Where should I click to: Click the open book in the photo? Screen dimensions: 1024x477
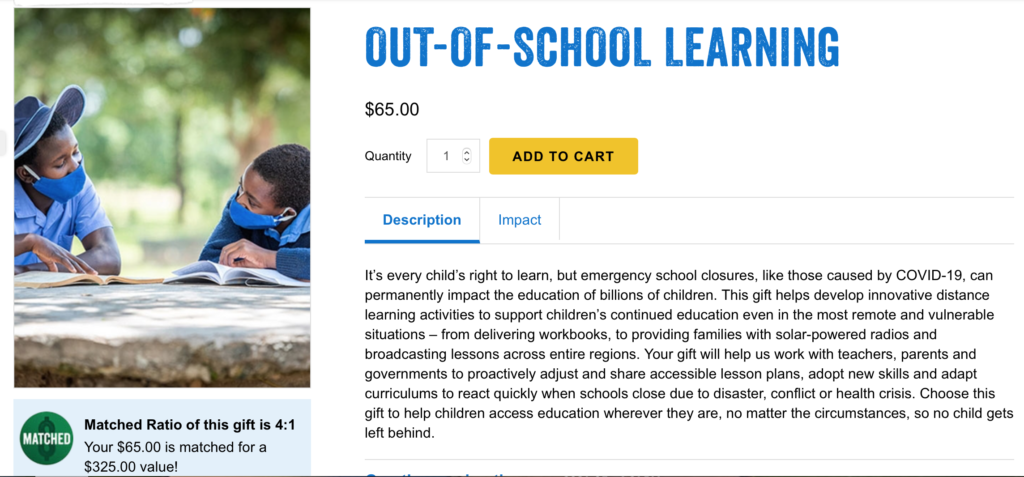pyautogui.click(x=235, y=273)
